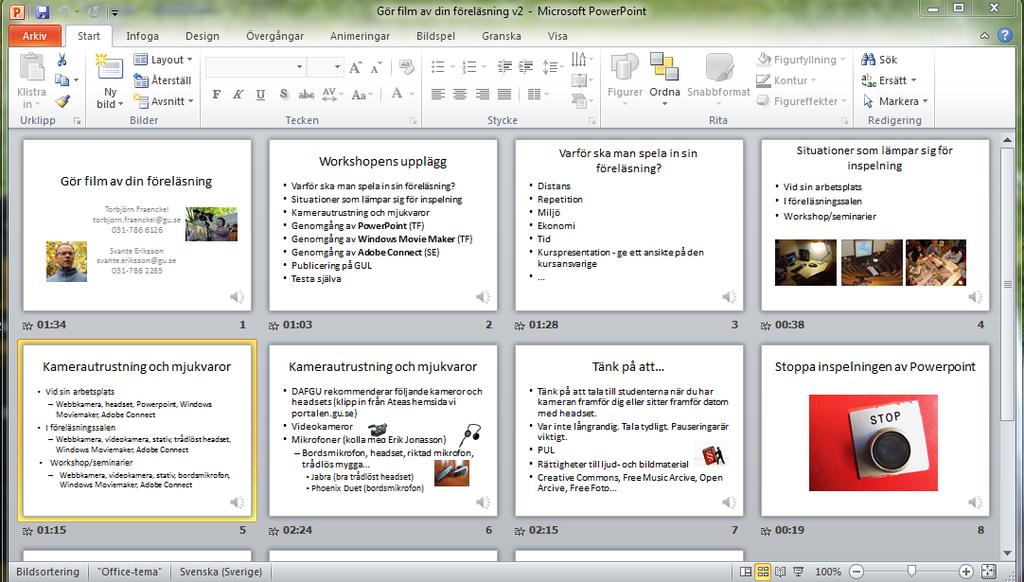
Task: Start slideshow icon in status bar
Action: pyautogui.click(x=797, y=572)
